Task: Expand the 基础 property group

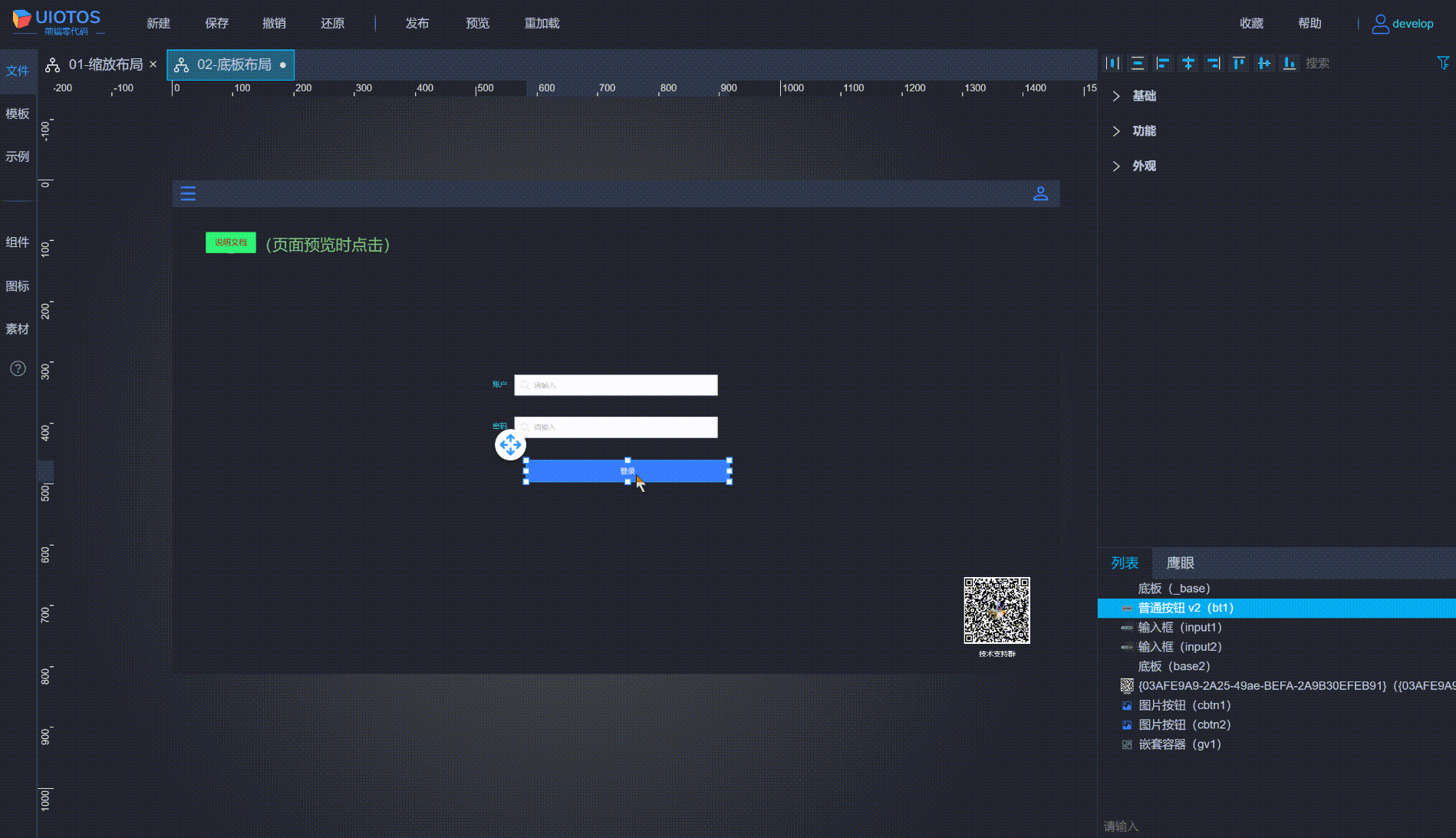Action: (x=1116, y=96)
